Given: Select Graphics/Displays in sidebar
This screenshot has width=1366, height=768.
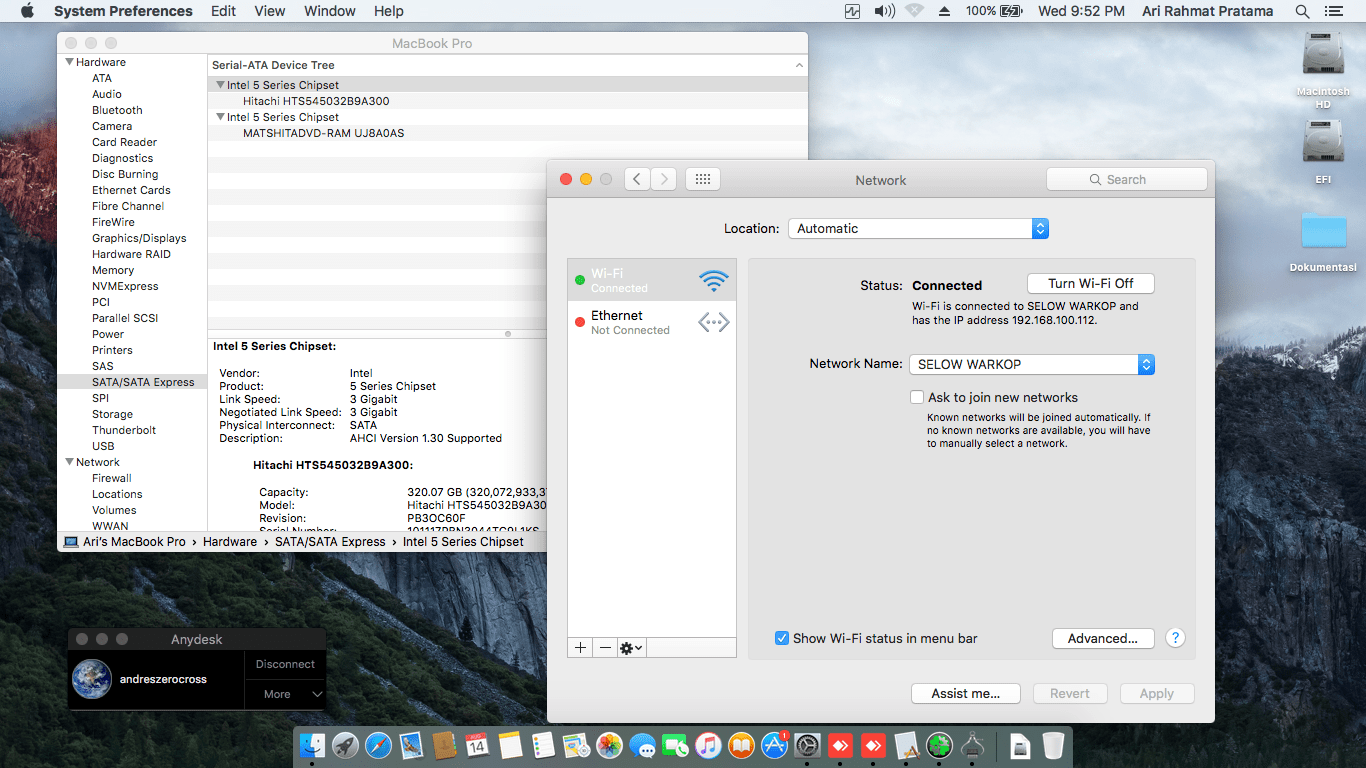Looking at the screenshot, I should (139, 238).
